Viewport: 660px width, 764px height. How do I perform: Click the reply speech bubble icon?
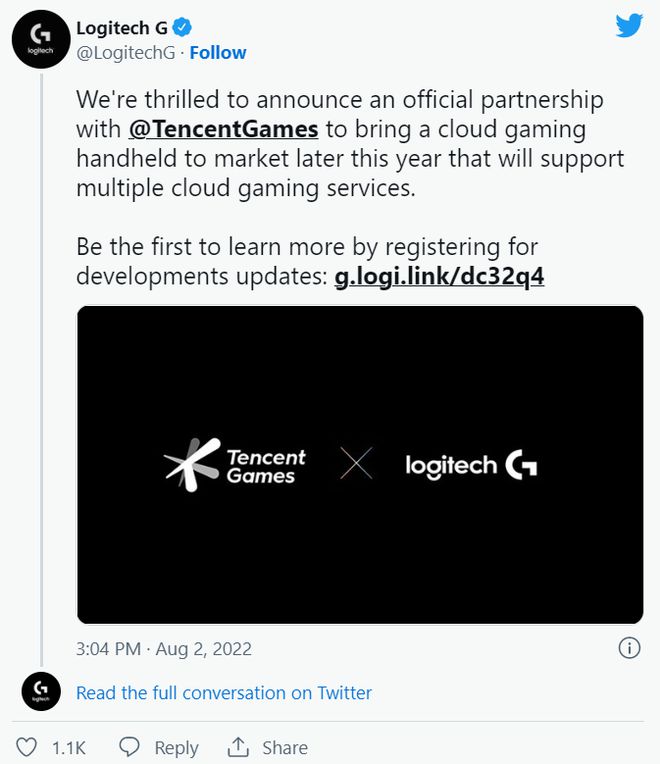[130, 747]
